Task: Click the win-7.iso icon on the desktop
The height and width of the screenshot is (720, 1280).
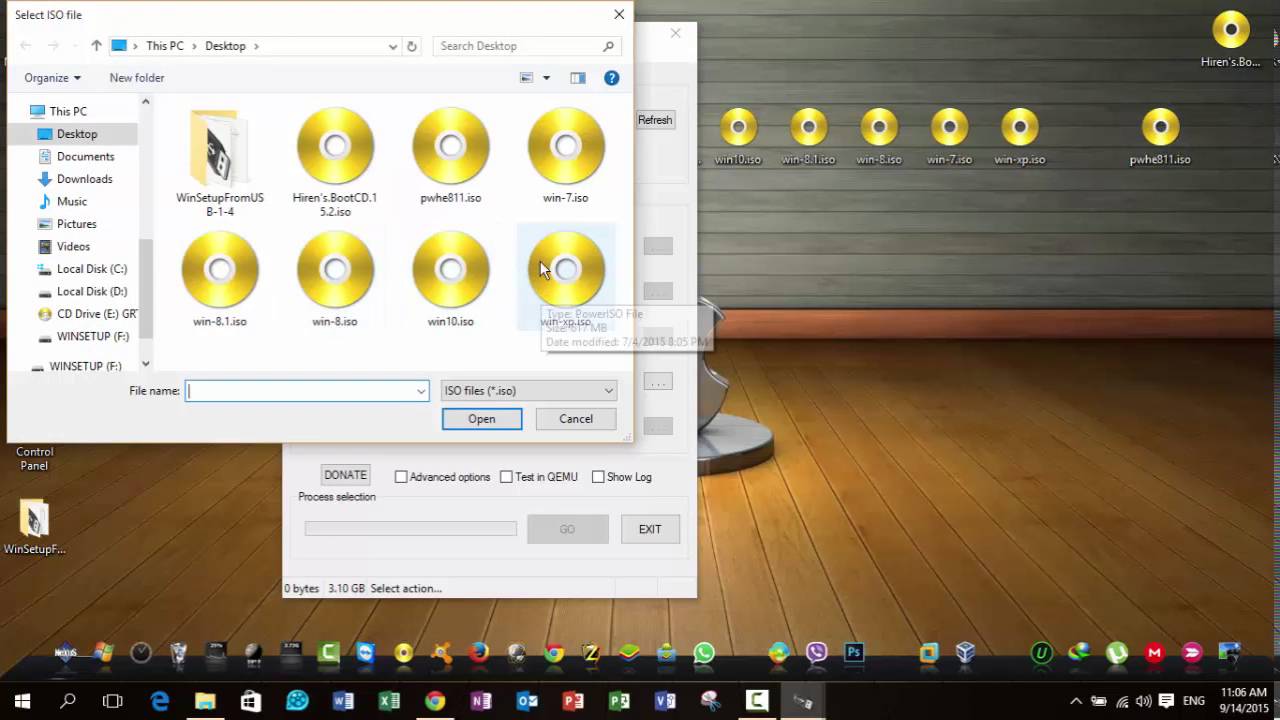Action: coord(949,137)
